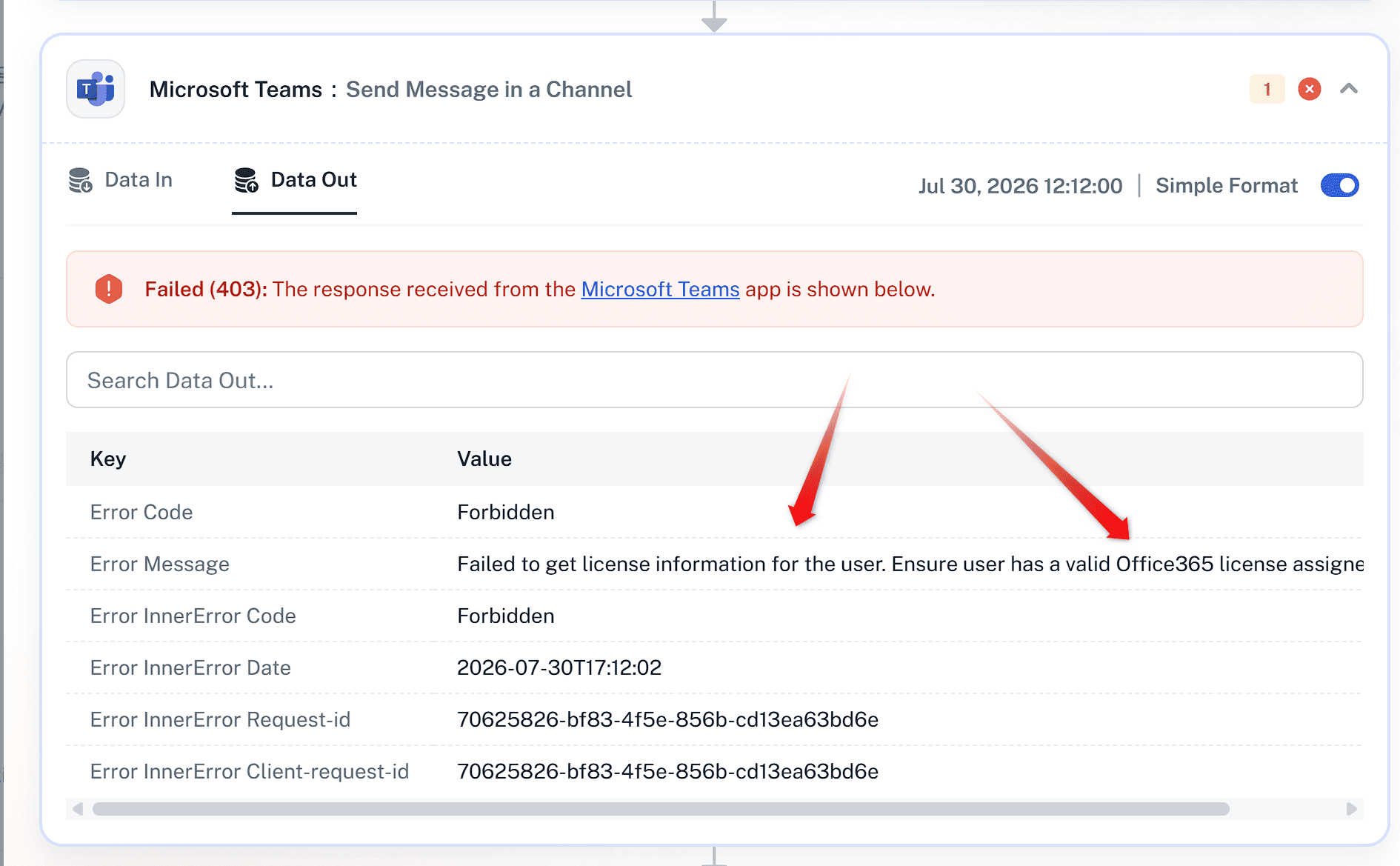Select the Data Out tab

click(x=295, y=180)
